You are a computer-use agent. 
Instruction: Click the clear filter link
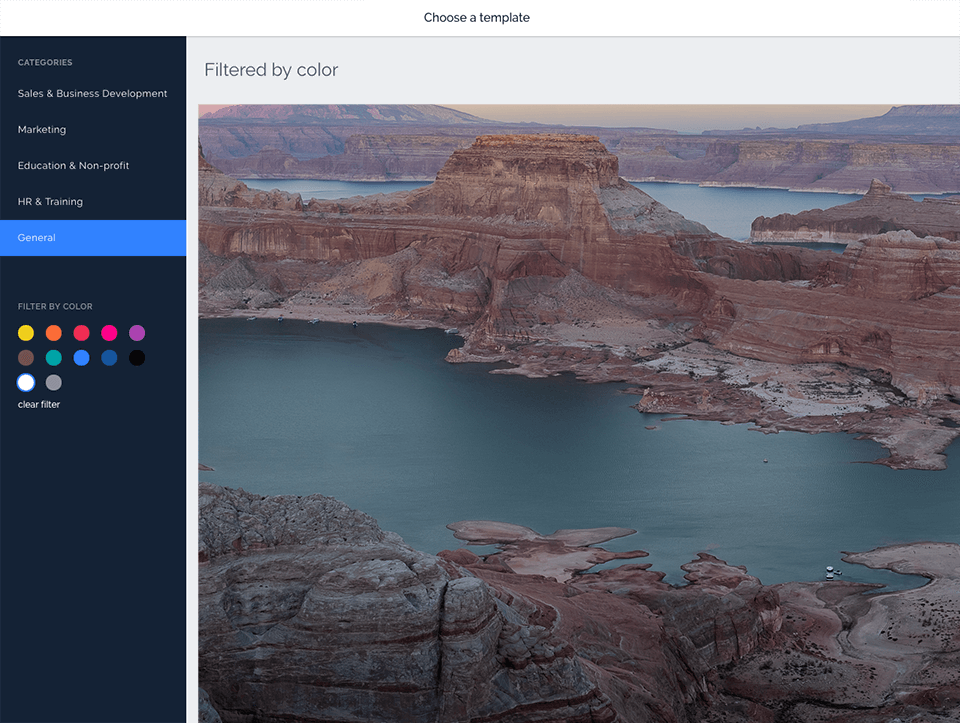pos(39,404)
